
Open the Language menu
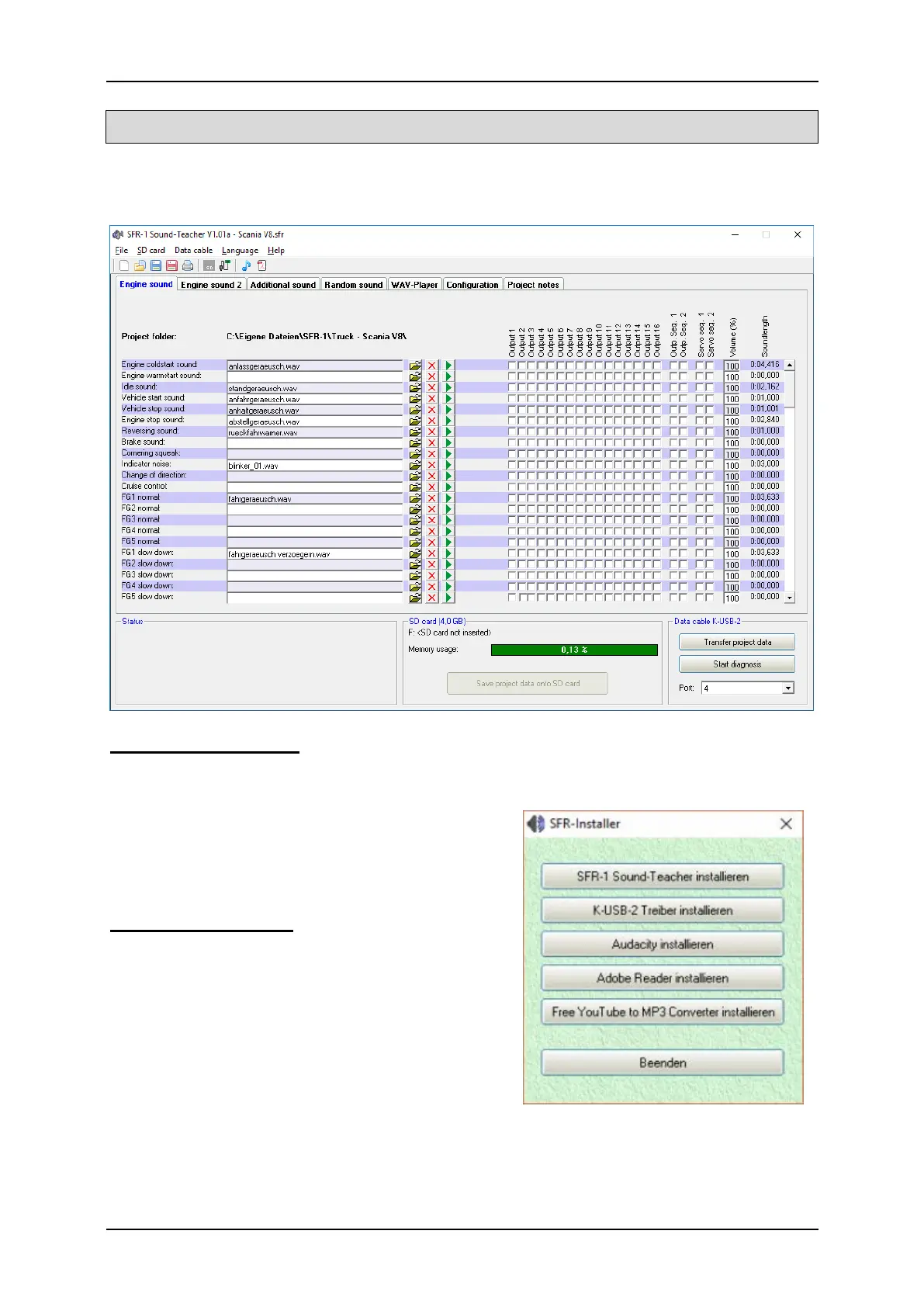tap(240, 250)
